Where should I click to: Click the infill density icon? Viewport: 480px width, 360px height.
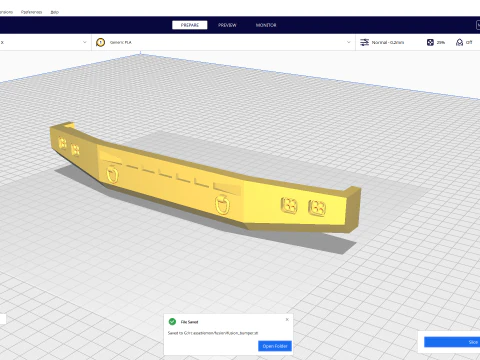pos(430,42)
